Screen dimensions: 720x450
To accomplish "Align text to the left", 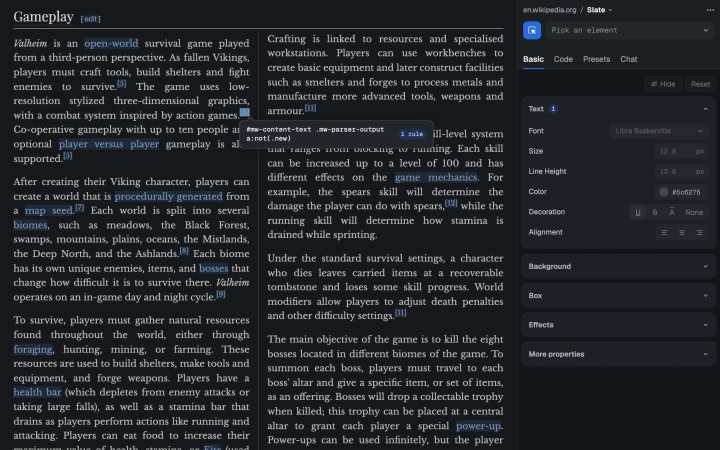I will pyautogui.click(x=664, y=232).
